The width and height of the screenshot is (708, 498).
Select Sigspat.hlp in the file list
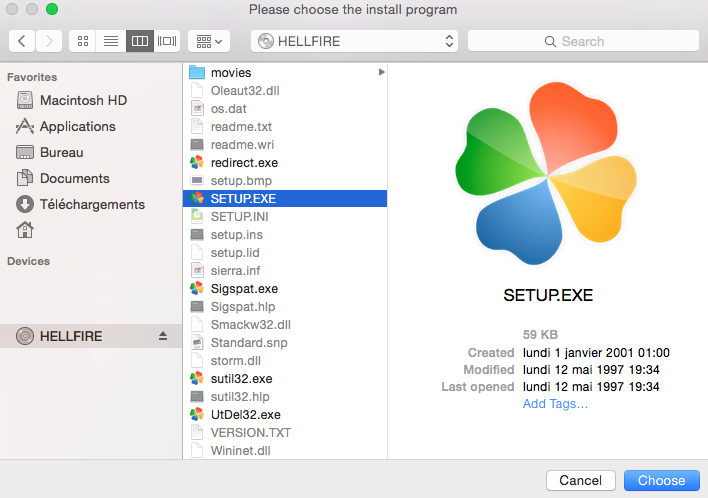285,307
